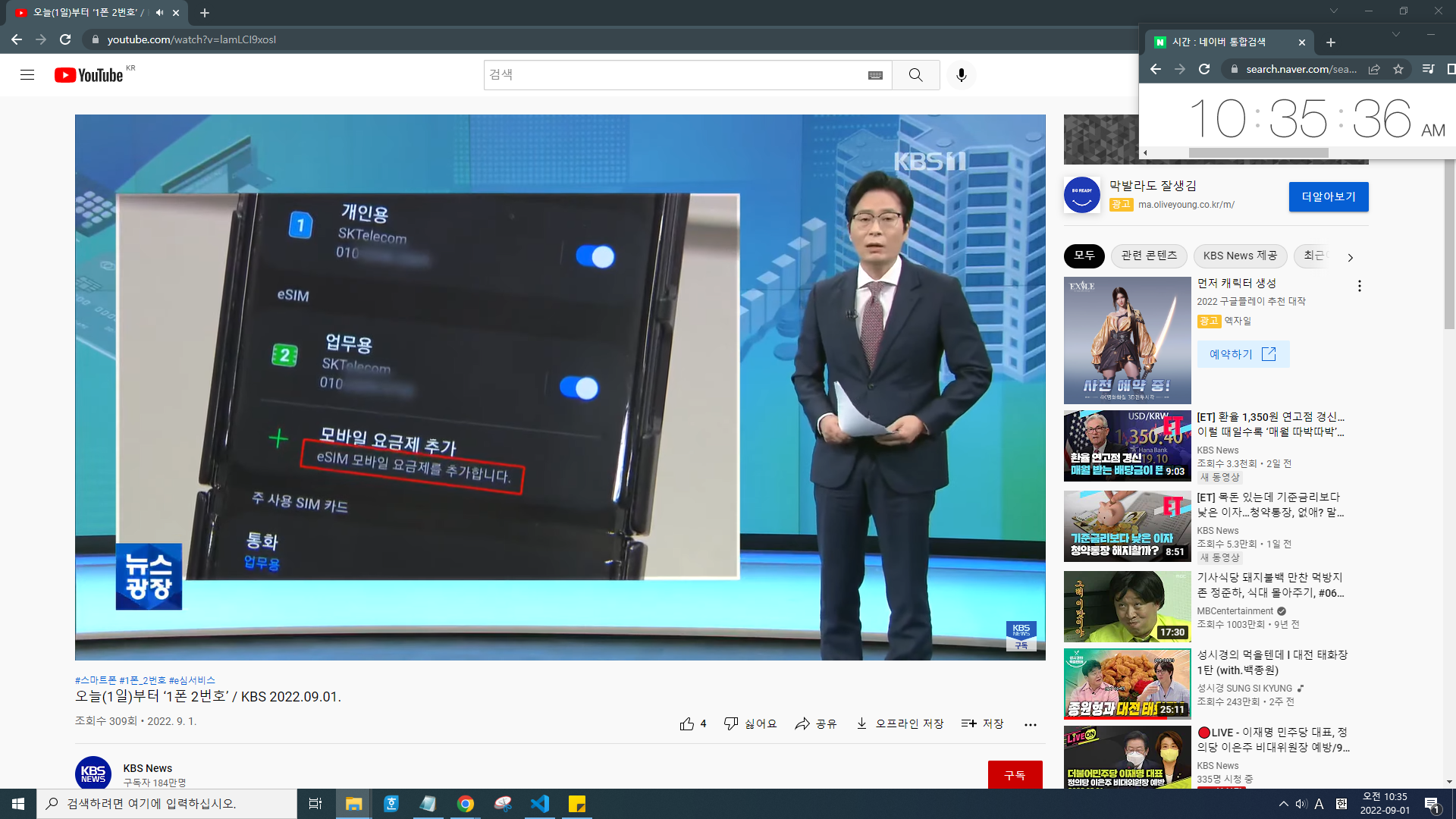Screen dimensions: 1456x819
Task: Bookmark Naver page with star icon
Action: (x=1398, y=69)
